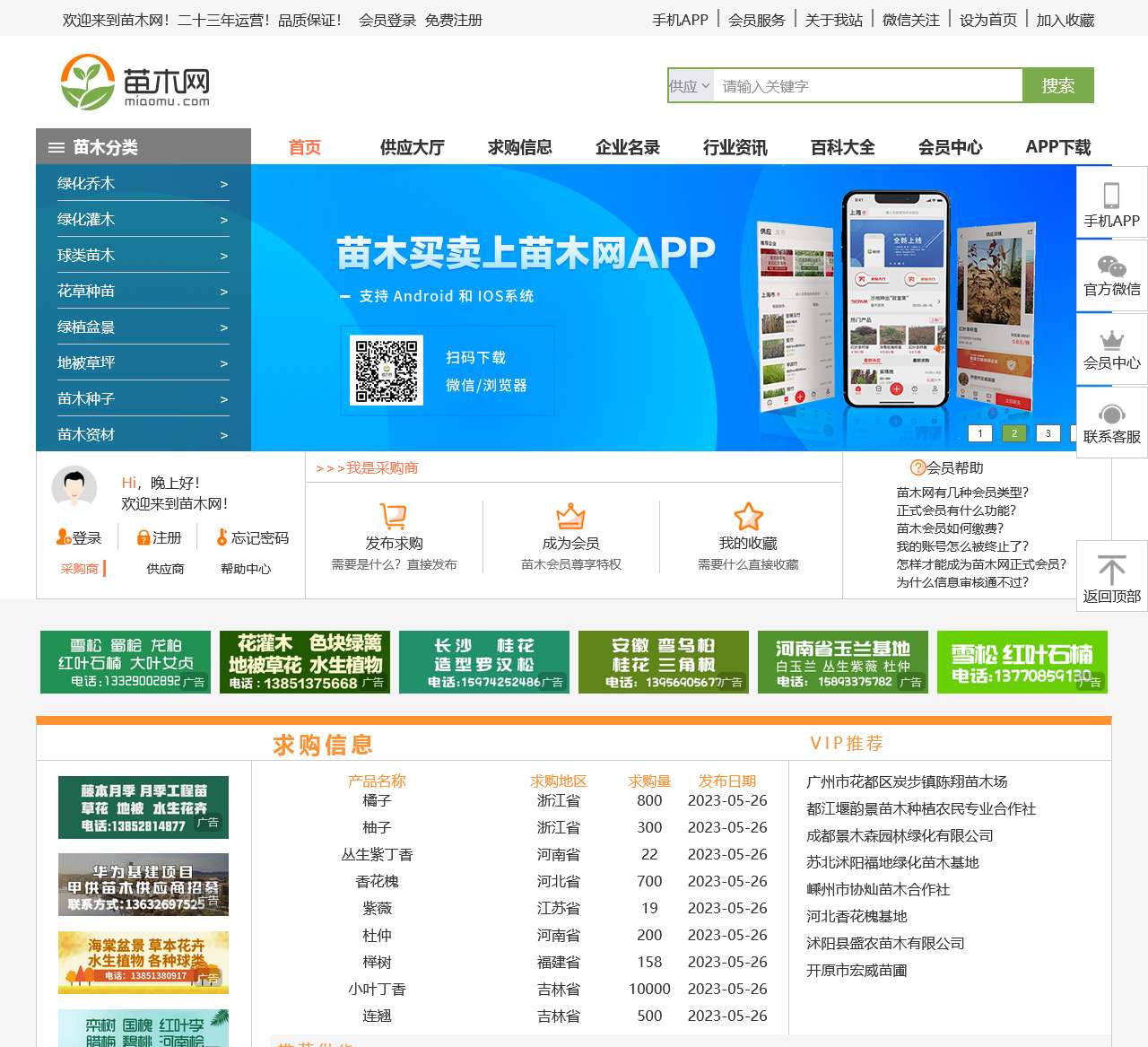
Task: Open the 小叶丁香 purchase listing
Action: click(377, 989)
